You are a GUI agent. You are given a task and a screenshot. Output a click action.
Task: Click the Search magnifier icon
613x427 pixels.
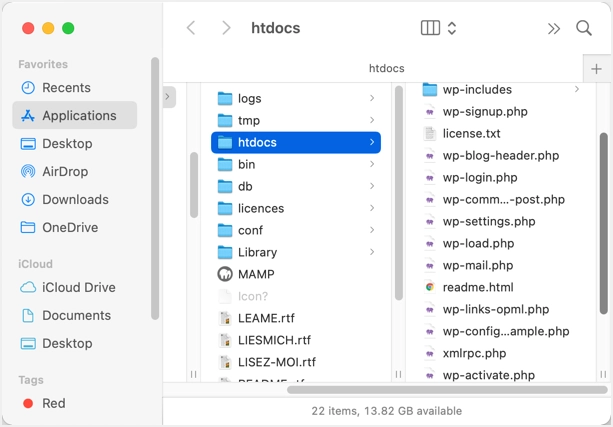click(x=584, y=29)
